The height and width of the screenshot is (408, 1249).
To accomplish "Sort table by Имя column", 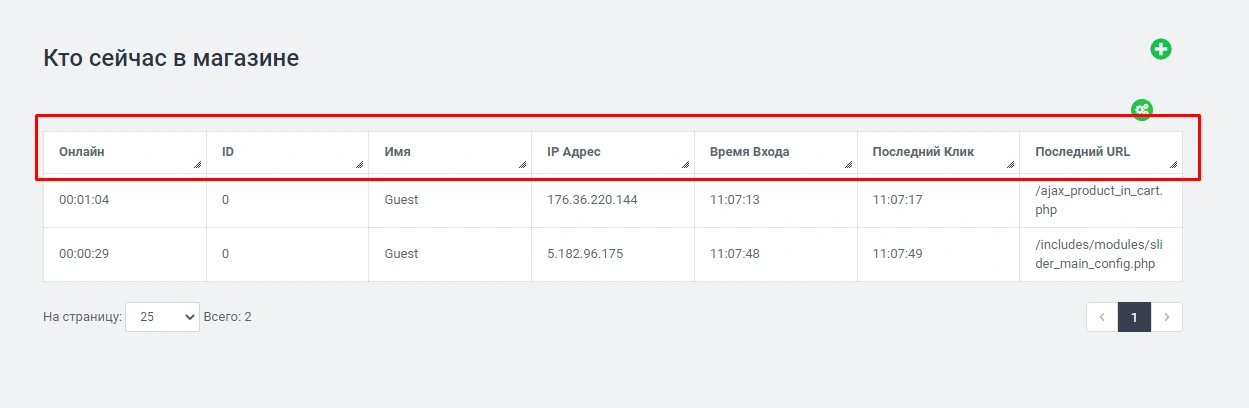I will (x=398, y=152).
